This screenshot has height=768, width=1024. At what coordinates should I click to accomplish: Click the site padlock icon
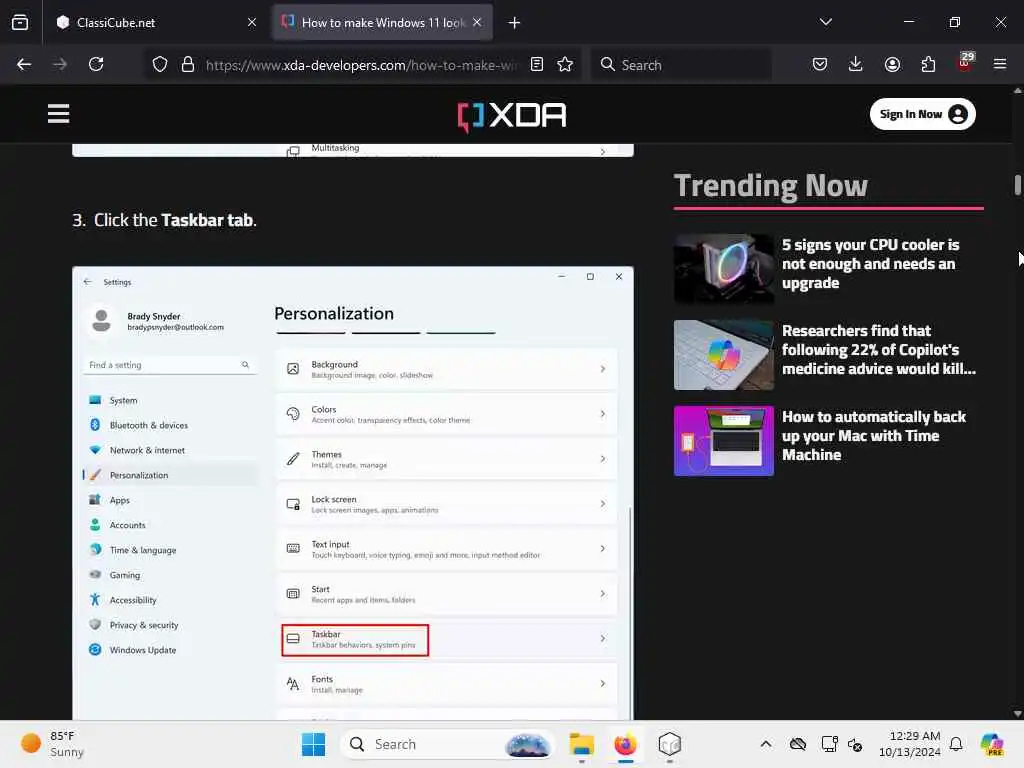[188, 64]
